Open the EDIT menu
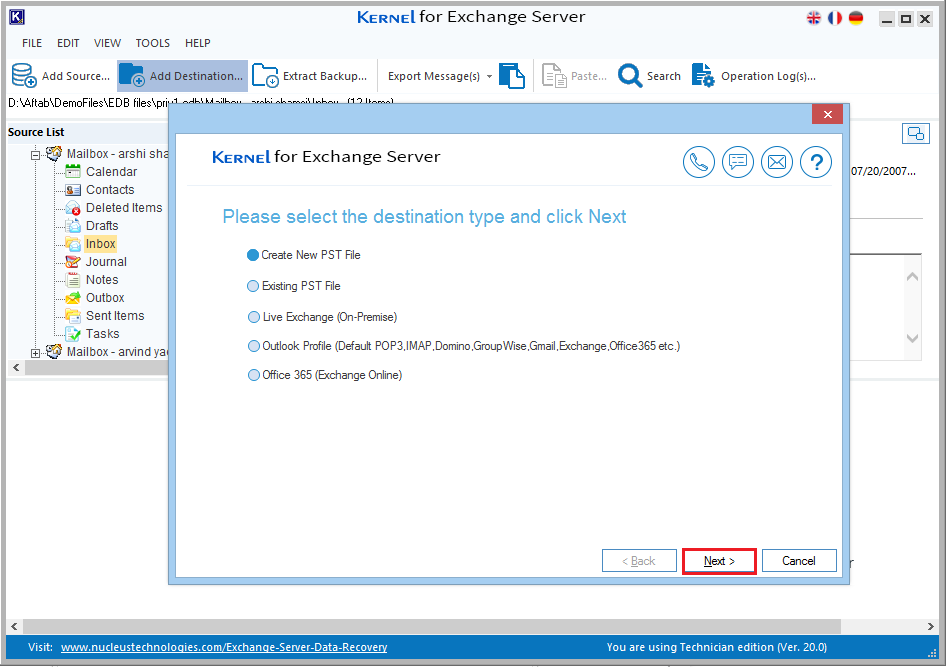This screenshot has height=667, width=946. [68, 43]
